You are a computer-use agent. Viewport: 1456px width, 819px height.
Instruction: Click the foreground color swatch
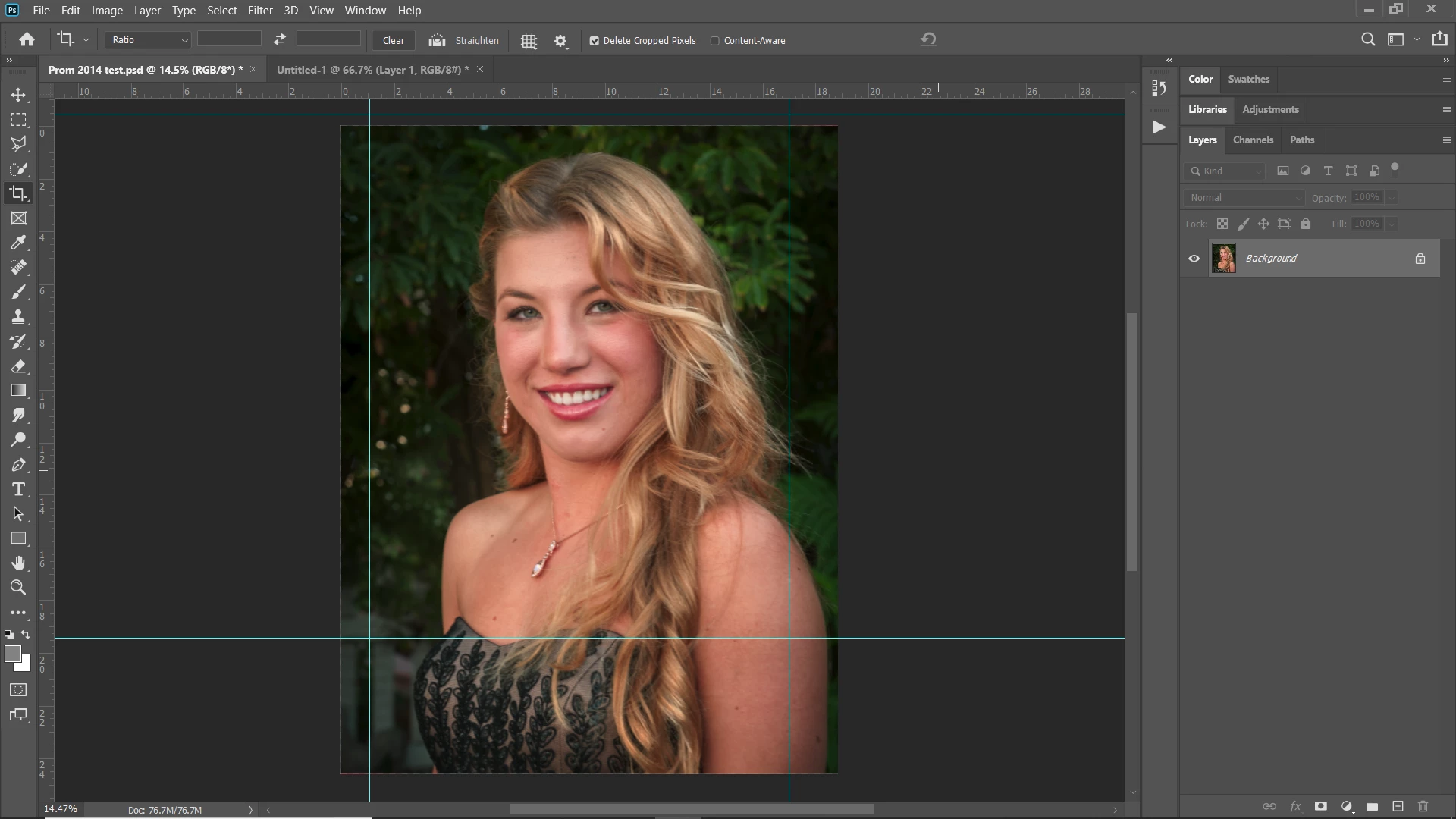12,654
